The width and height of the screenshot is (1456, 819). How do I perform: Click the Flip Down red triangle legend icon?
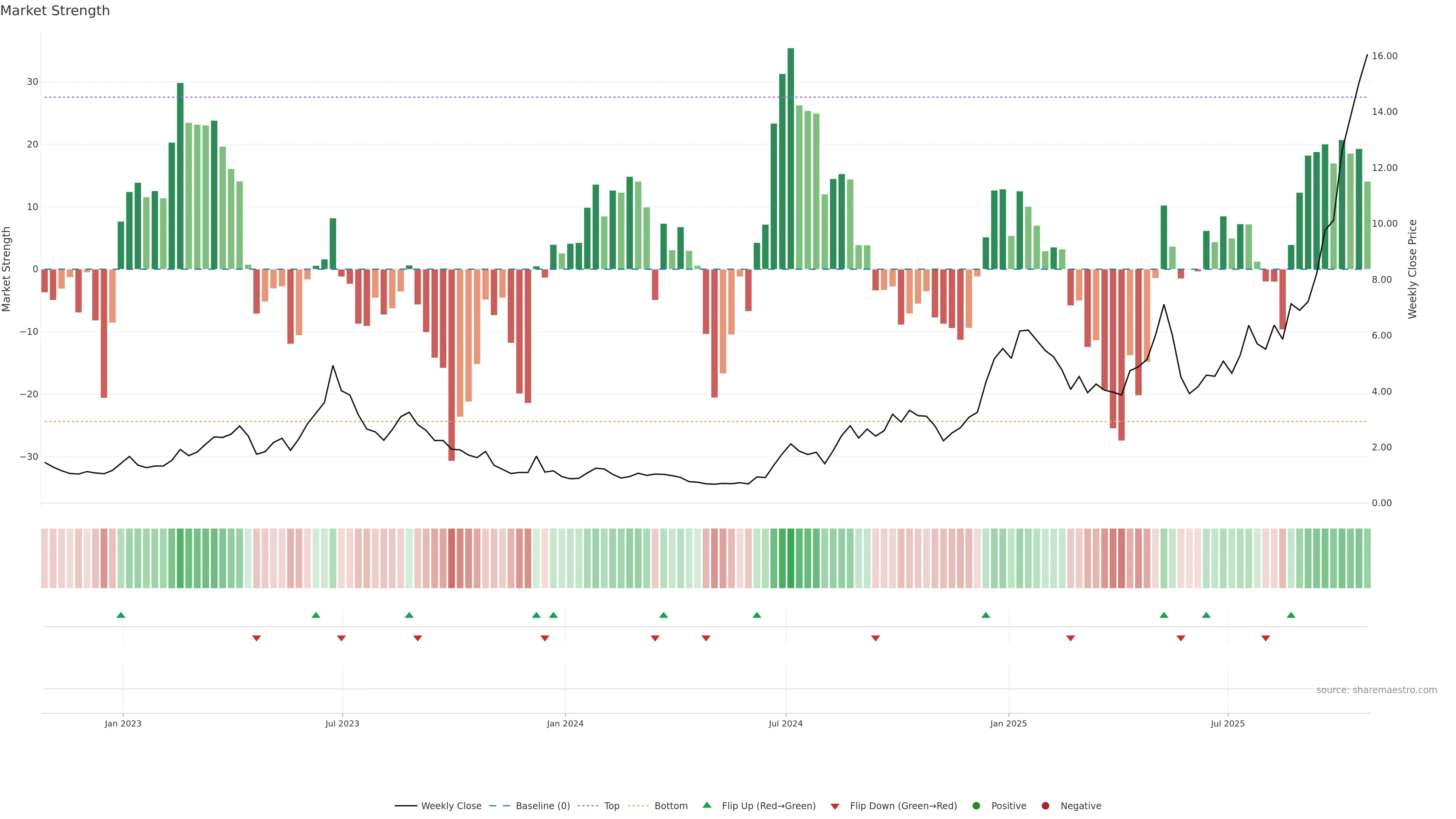(x=835, y=806)
